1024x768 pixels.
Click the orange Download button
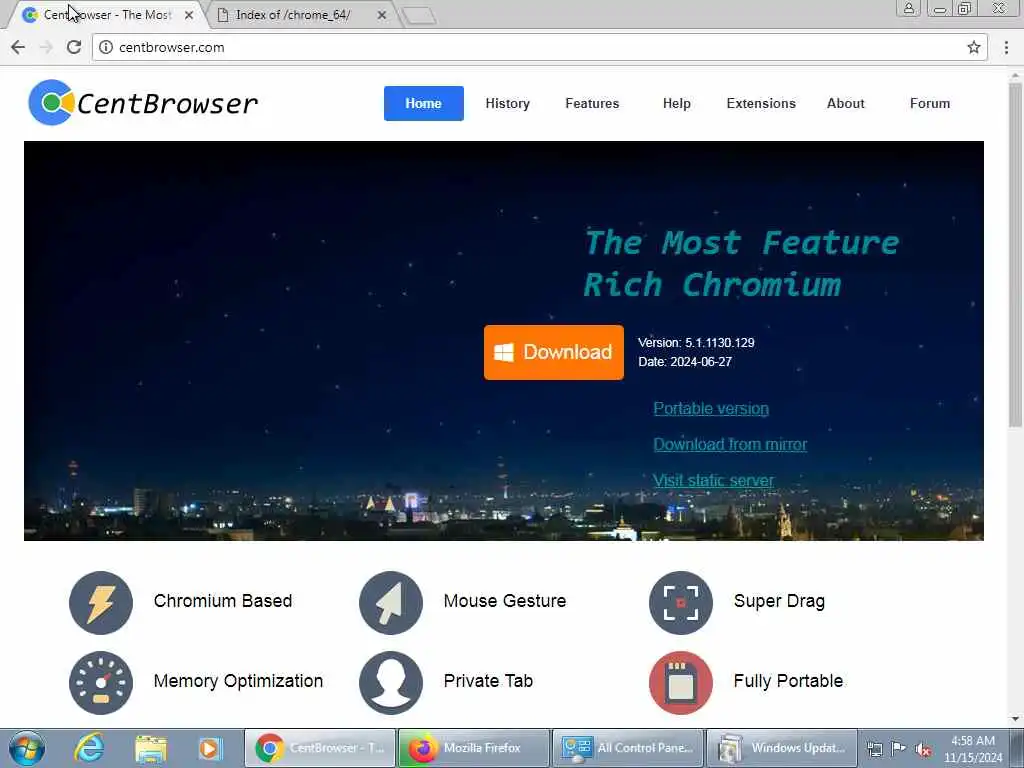554,352
